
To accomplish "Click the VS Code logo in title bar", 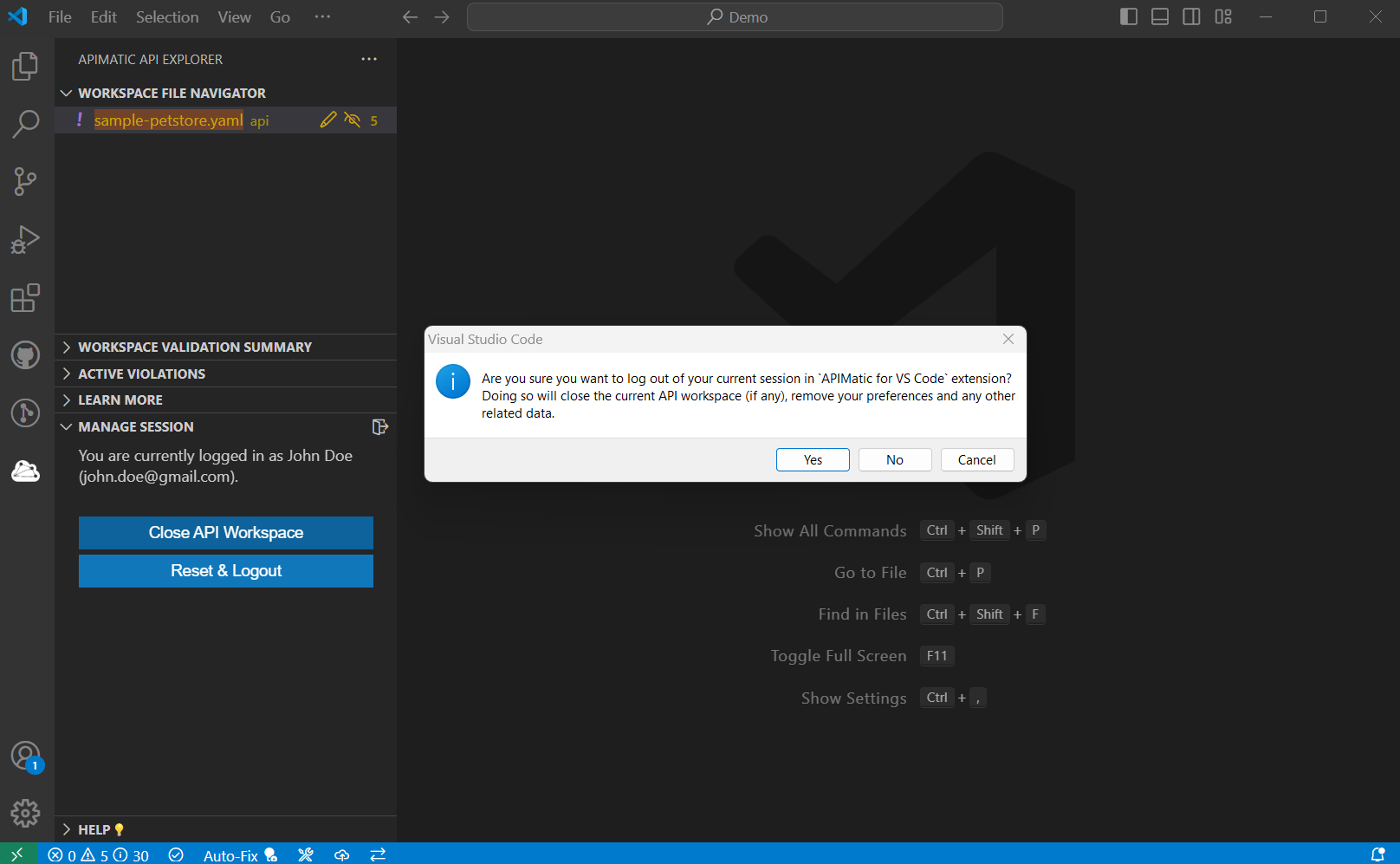I will (17, 16).
